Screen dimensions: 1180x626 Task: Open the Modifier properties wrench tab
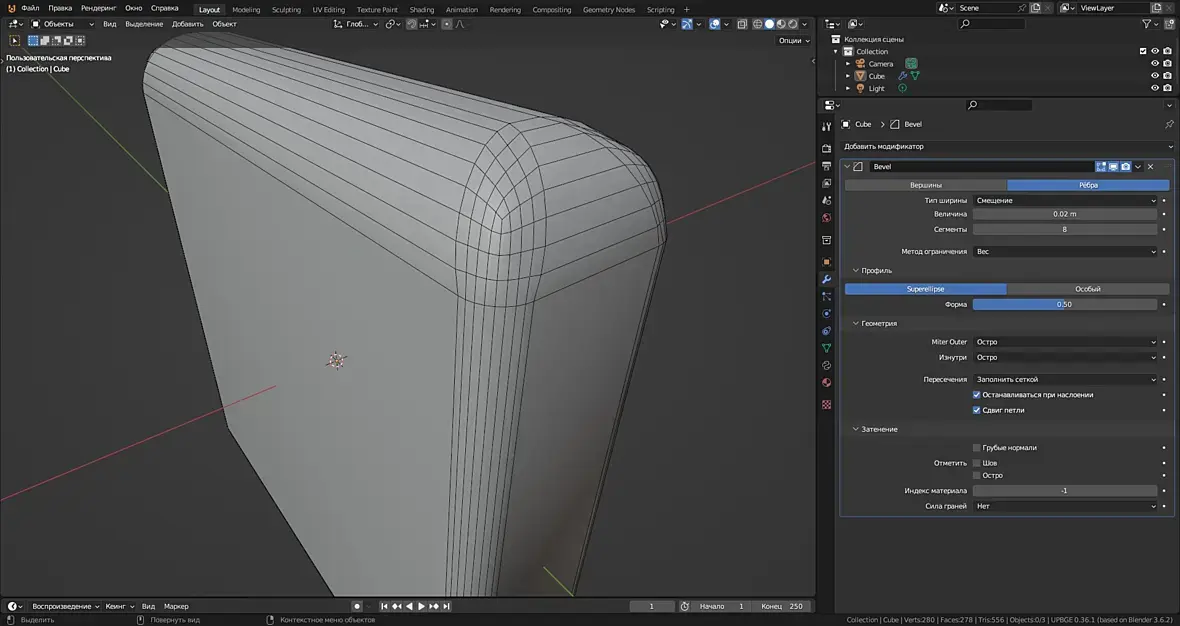point(826,279)
